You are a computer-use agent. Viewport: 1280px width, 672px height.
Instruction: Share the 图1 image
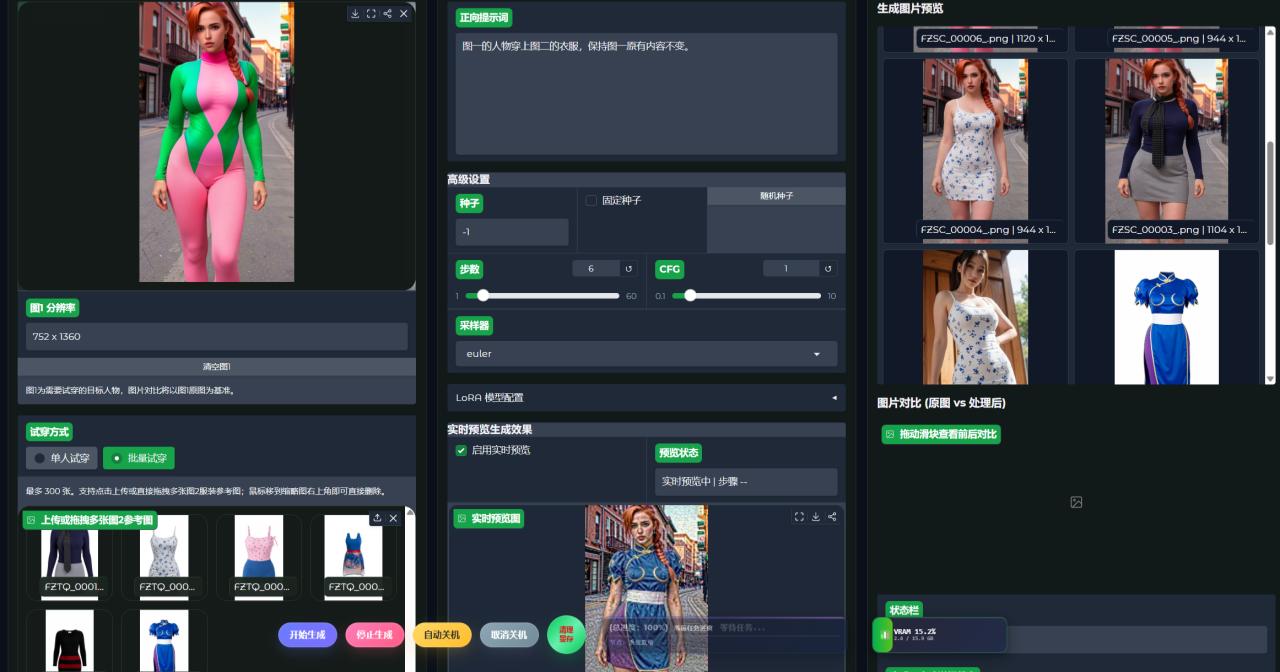pyautogui.click(x=387, y=13)
